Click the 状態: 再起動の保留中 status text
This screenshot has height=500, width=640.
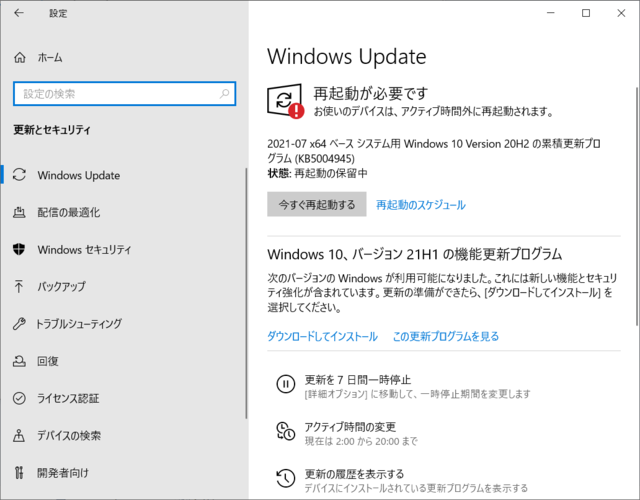point(317,173)
